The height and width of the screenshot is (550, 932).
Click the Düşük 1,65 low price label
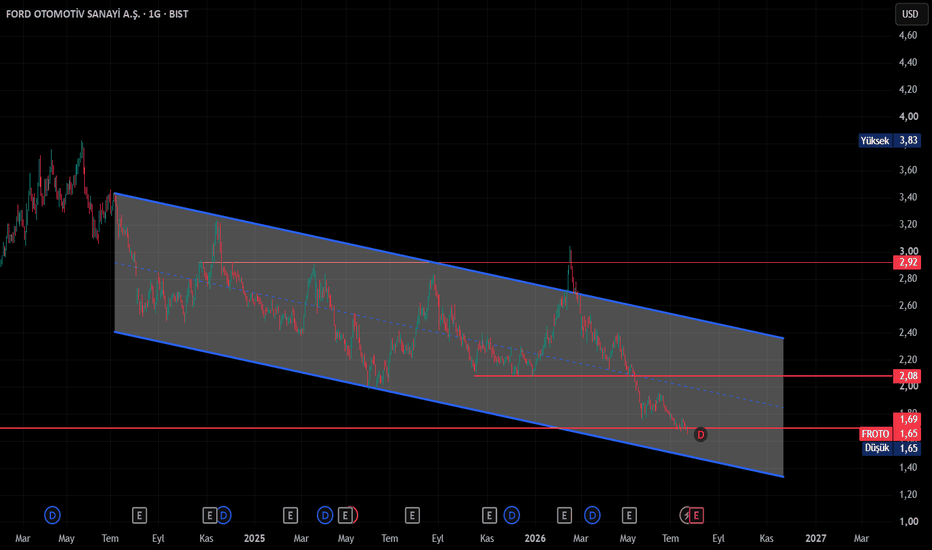pyautogui.click(x=892, y=448)
